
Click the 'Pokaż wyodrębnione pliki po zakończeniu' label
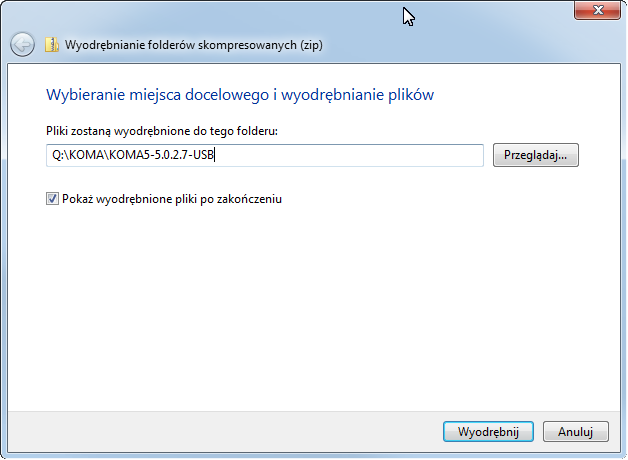tap(171, 199)
